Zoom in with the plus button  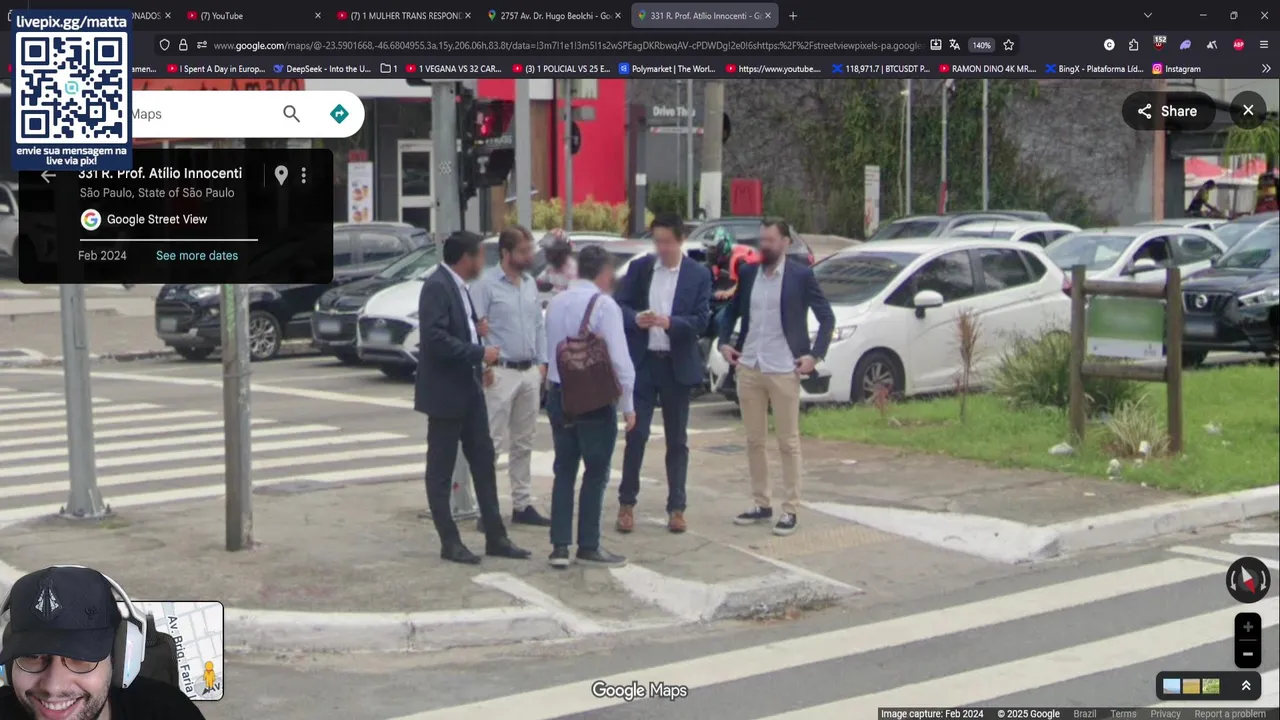(1248, 627)
